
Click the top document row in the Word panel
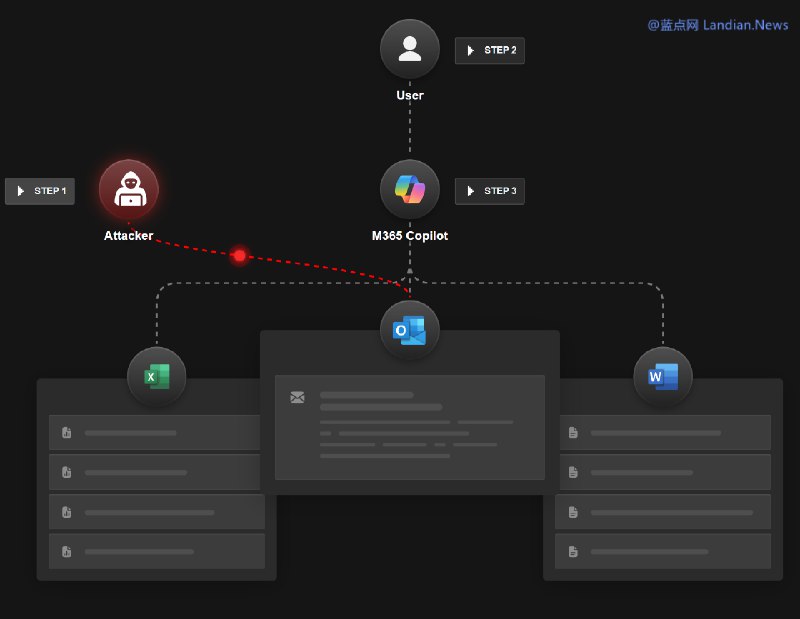[x=662, y=432]
